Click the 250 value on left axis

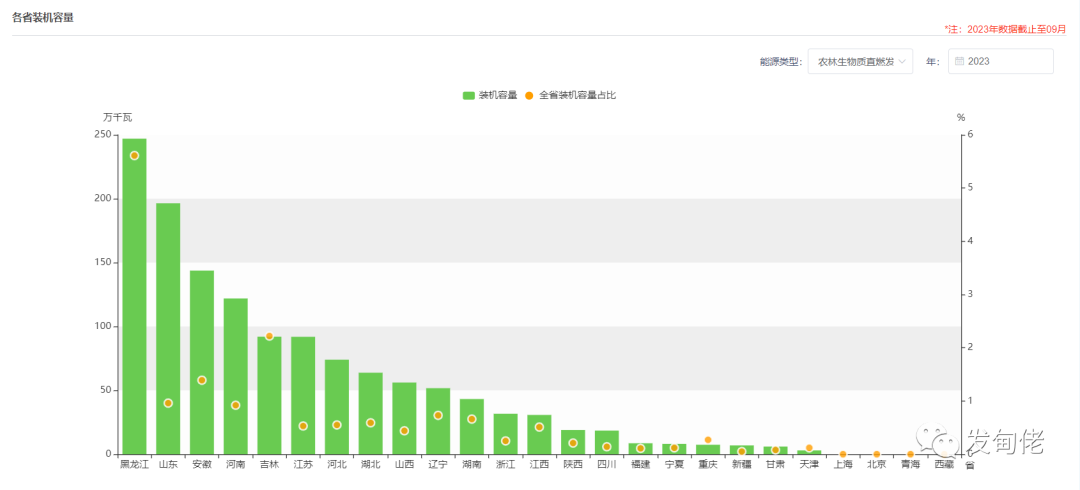(103, 135)
